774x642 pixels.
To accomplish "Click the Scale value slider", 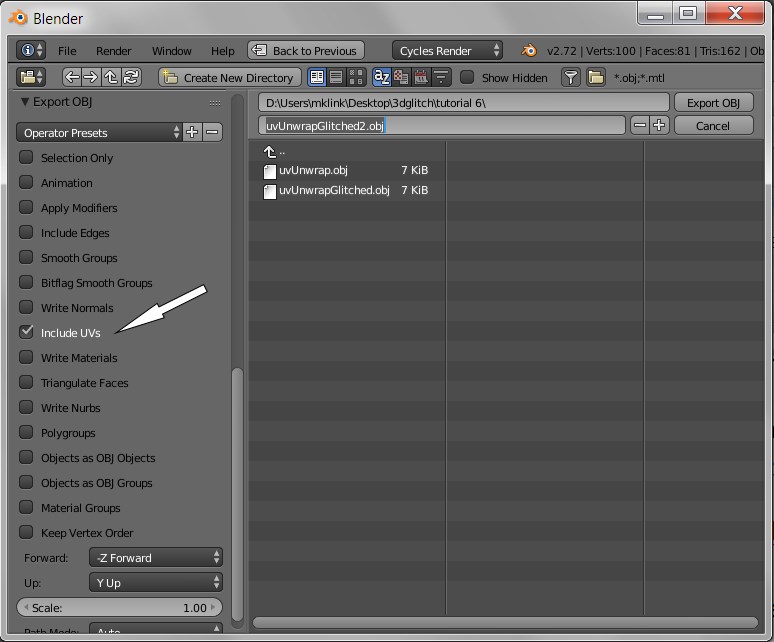I will (x=120, y=607).
